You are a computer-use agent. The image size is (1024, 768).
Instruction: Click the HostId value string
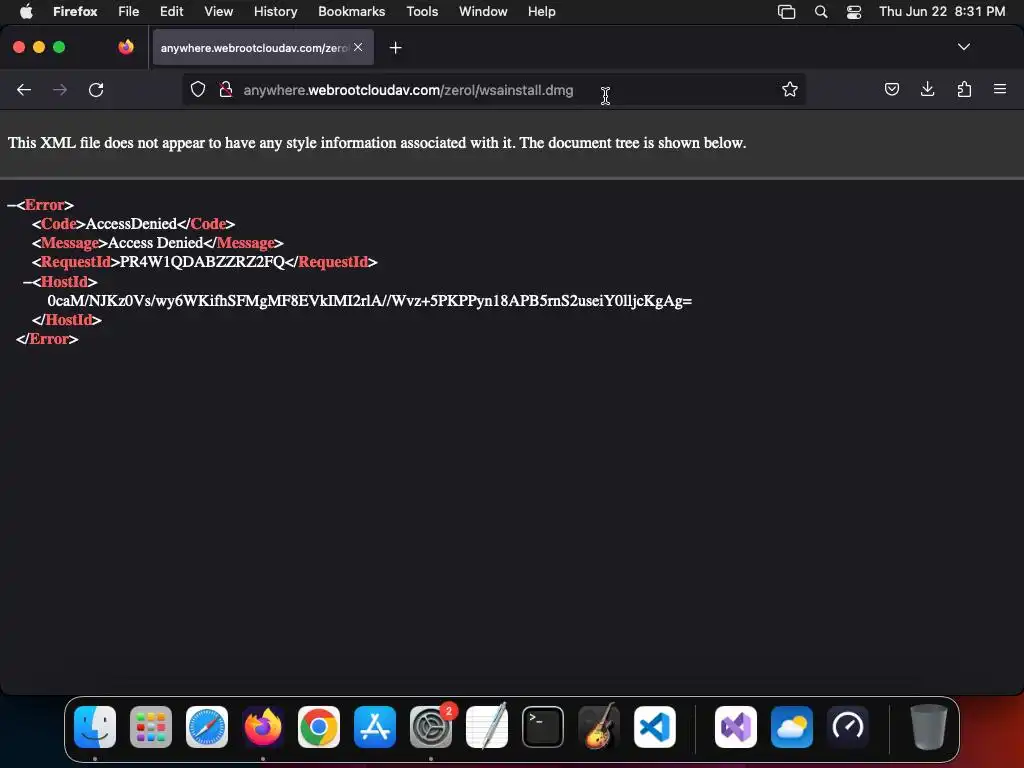pyautogui.click(x=370, y=301)
